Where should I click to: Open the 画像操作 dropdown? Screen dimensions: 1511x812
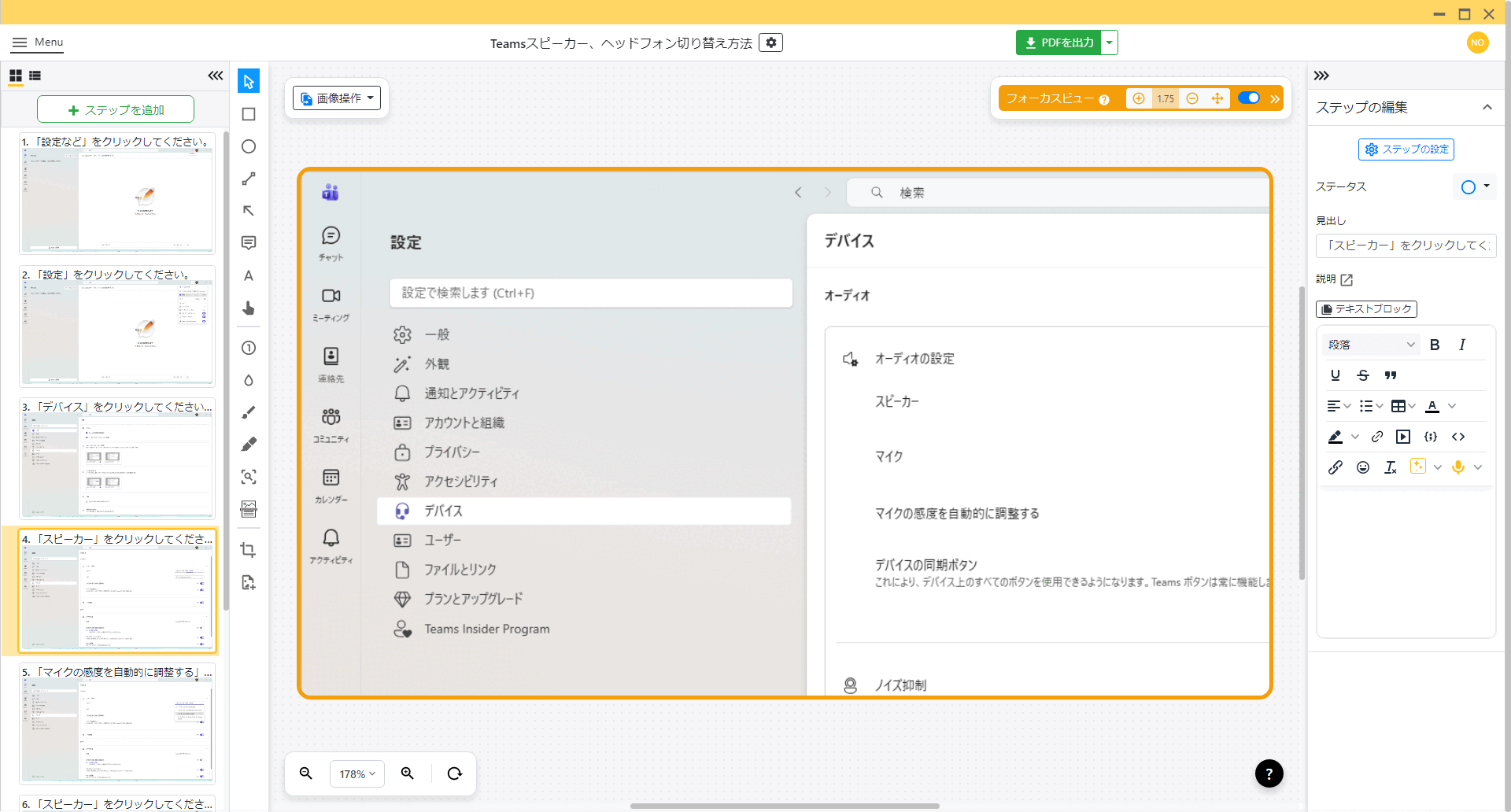tap(337, 98)
